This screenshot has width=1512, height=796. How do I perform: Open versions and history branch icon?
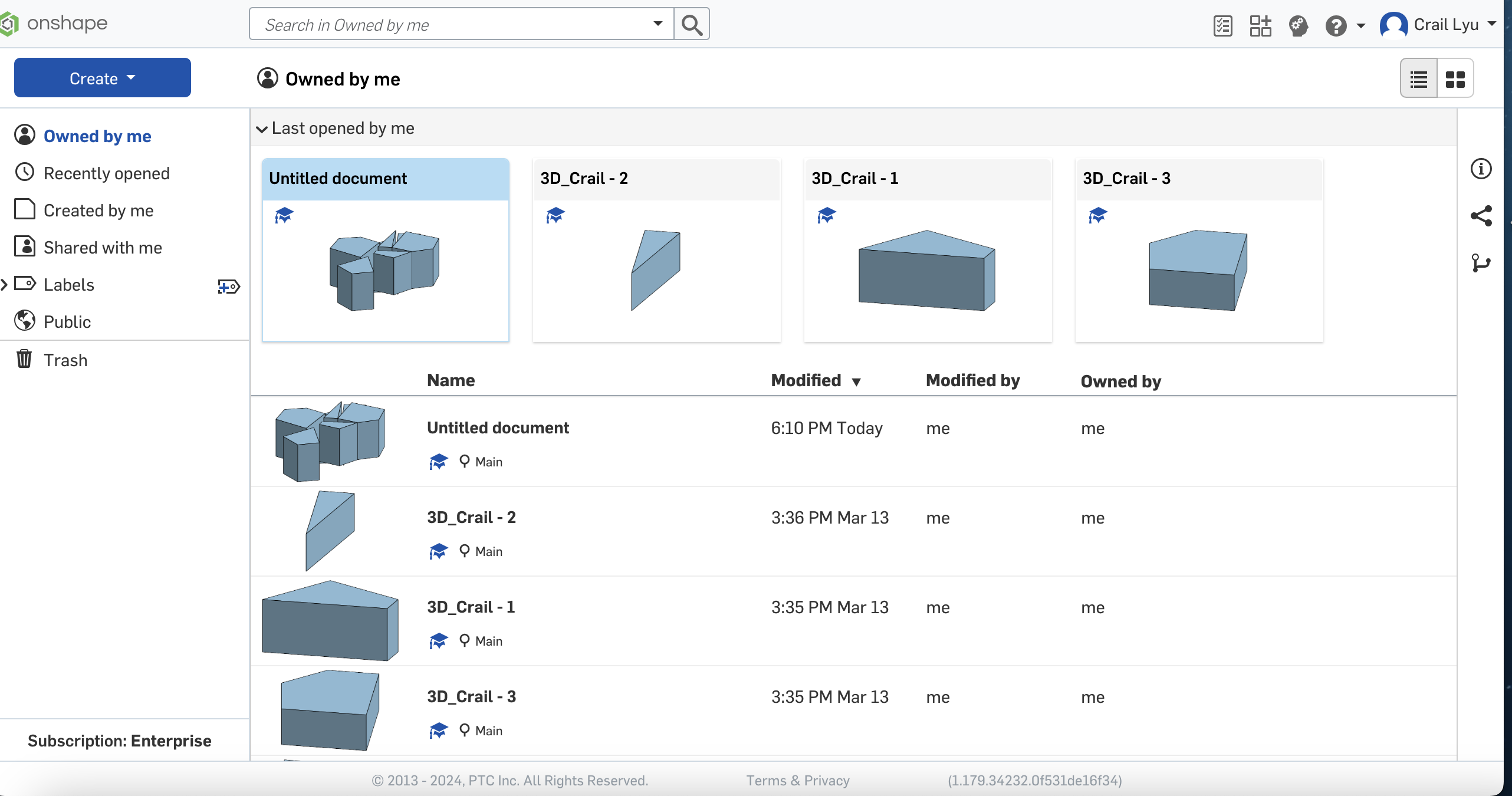(x=1481, y=263)
